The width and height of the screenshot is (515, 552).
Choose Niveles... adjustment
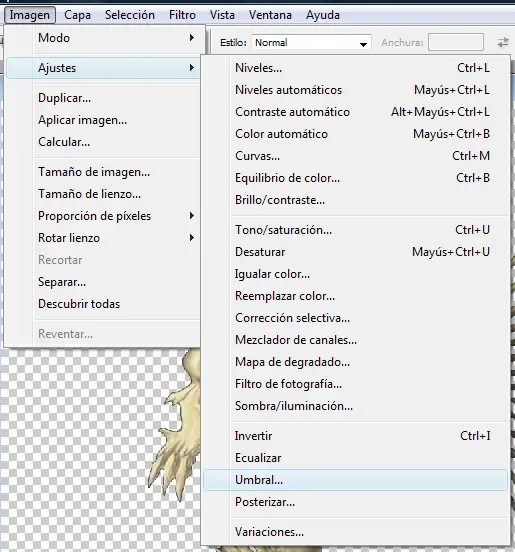click(x=356, y=68)
